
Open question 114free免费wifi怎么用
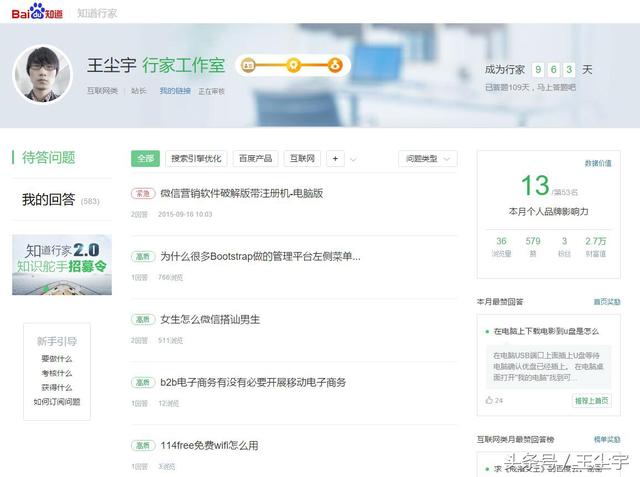point(209,445)
